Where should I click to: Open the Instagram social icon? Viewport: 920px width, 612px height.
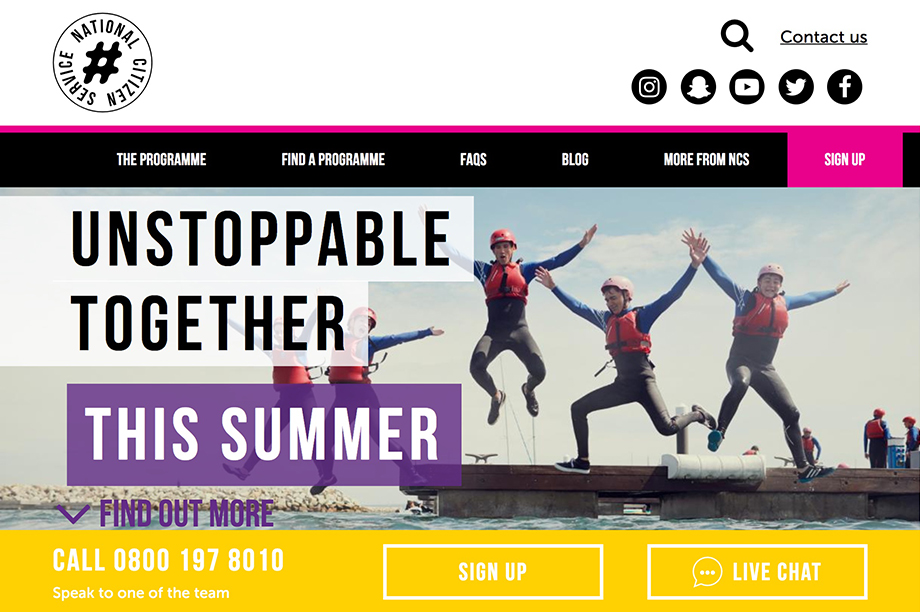(x=649, y=87)
